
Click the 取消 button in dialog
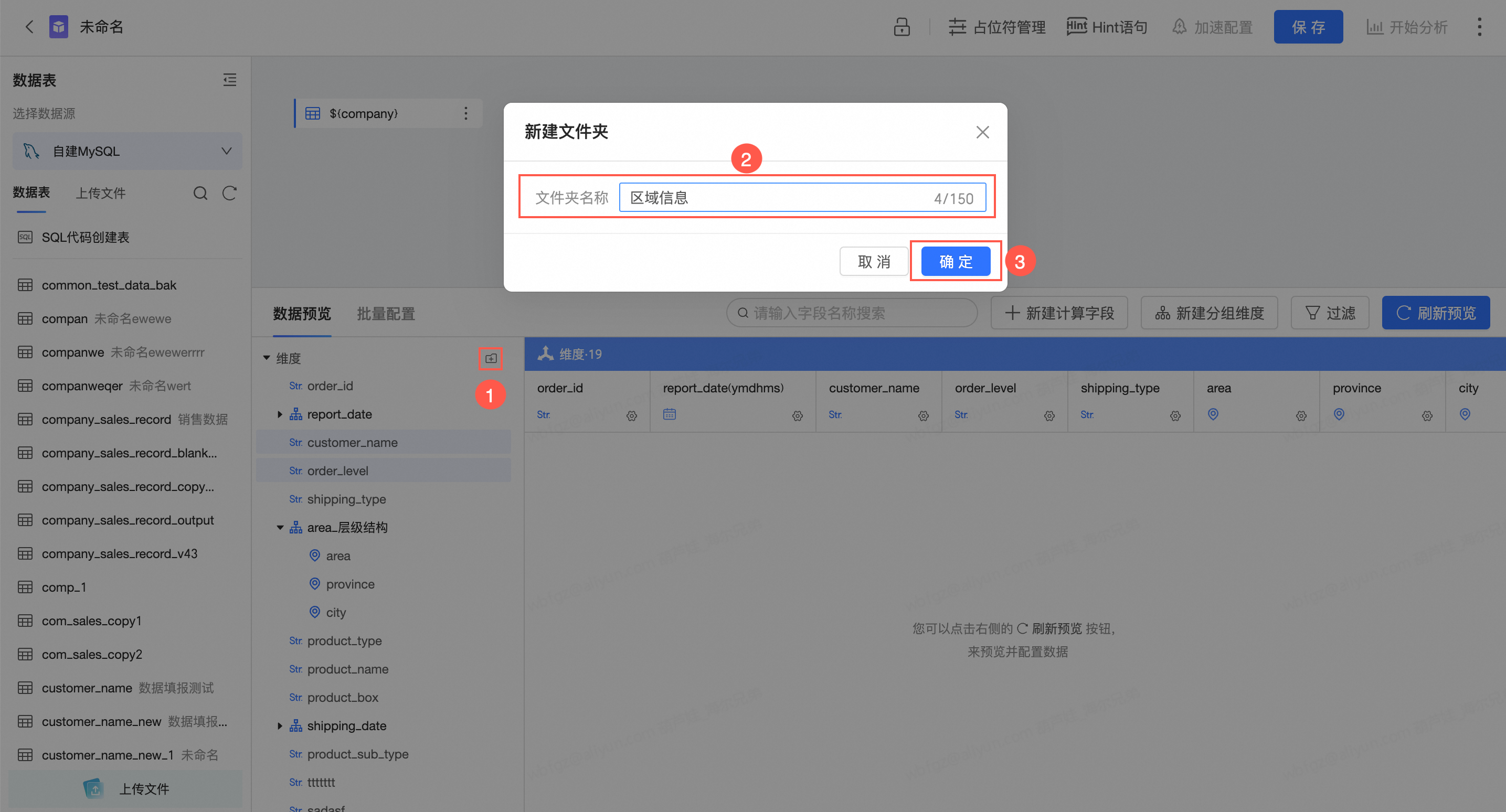point(874,261)
